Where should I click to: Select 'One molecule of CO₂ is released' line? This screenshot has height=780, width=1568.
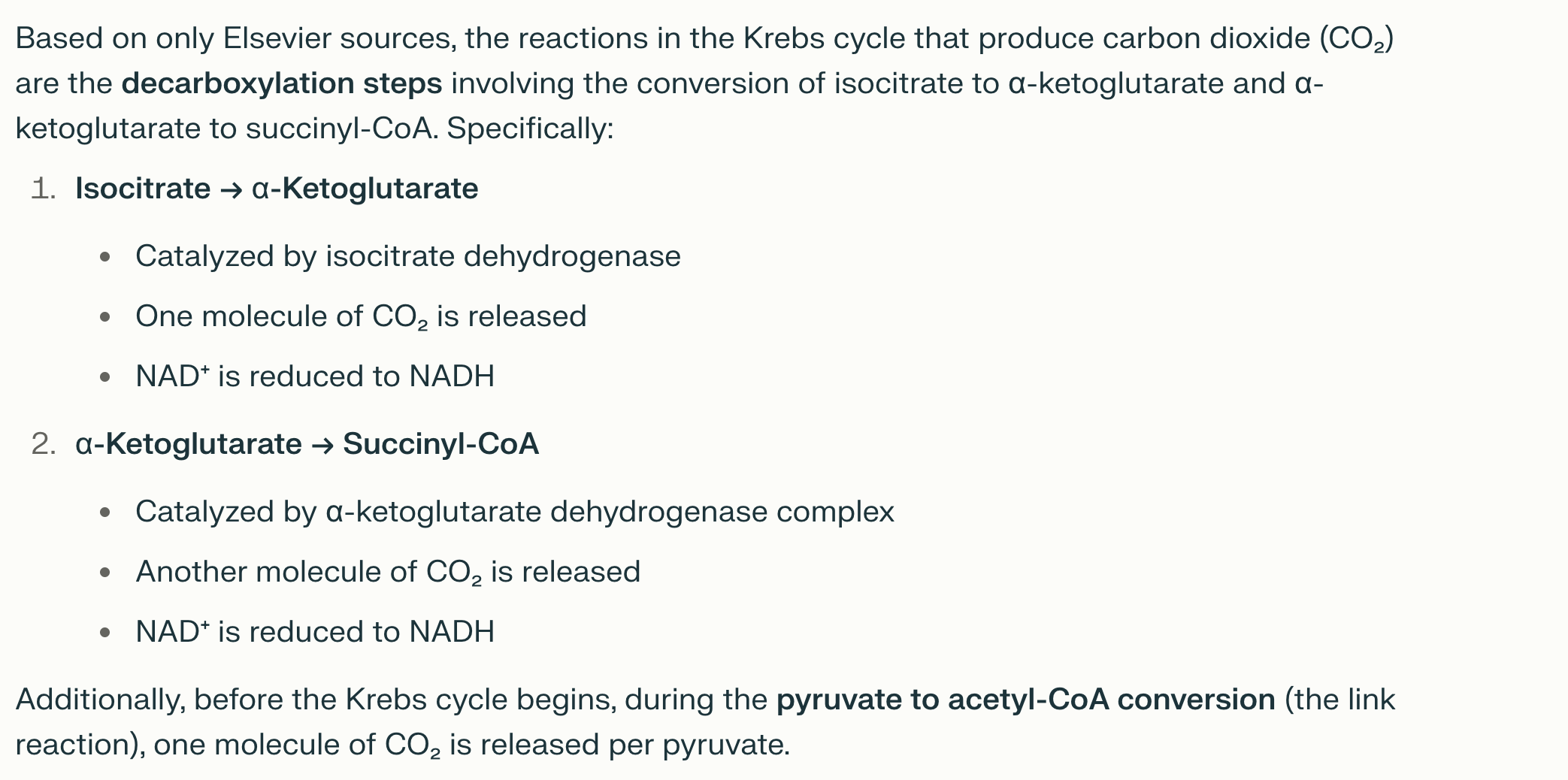[360, 316]
